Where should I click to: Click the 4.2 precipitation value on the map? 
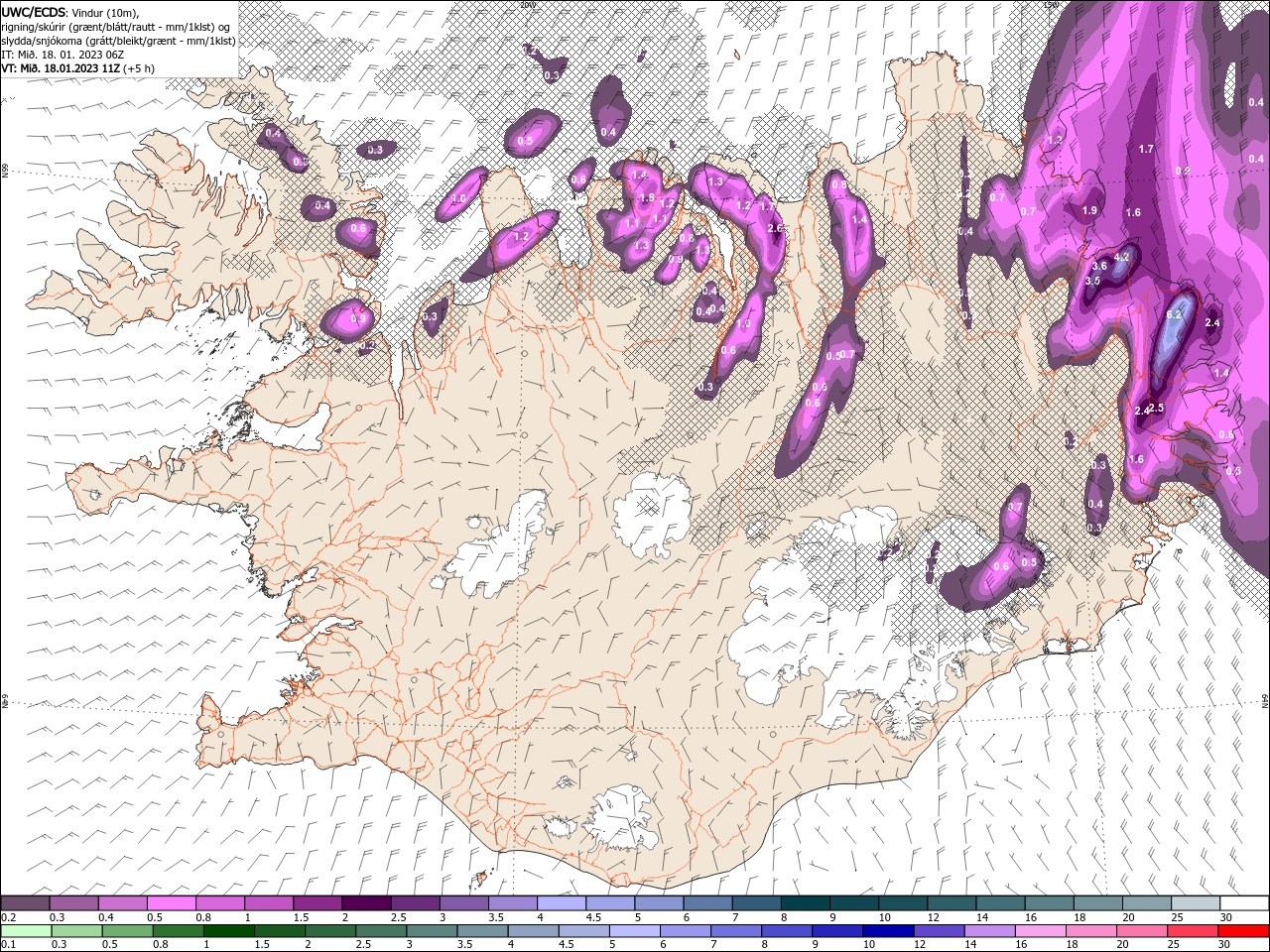(x=1122, y=257)
